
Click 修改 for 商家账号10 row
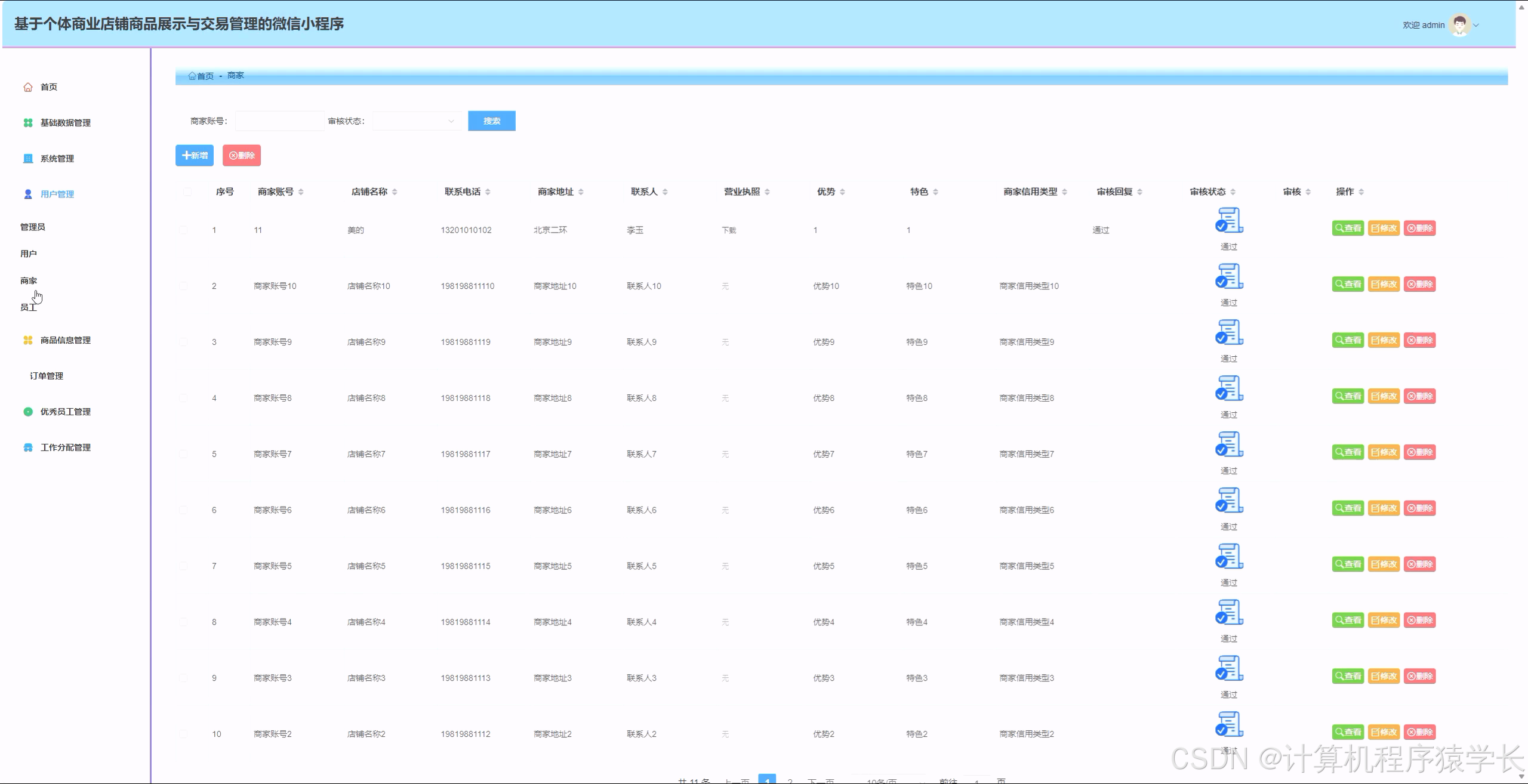click(x=1384, y=285)
